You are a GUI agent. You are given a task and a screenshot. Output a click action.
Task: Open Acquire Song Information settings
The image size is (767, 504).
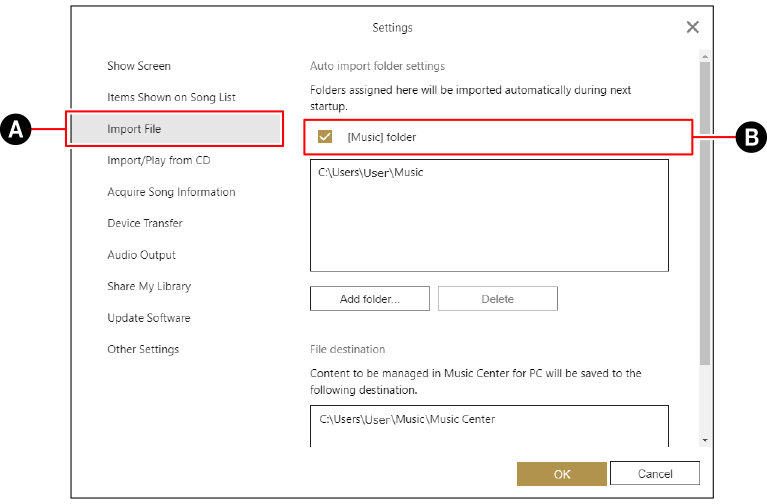[x=171, y=192]
